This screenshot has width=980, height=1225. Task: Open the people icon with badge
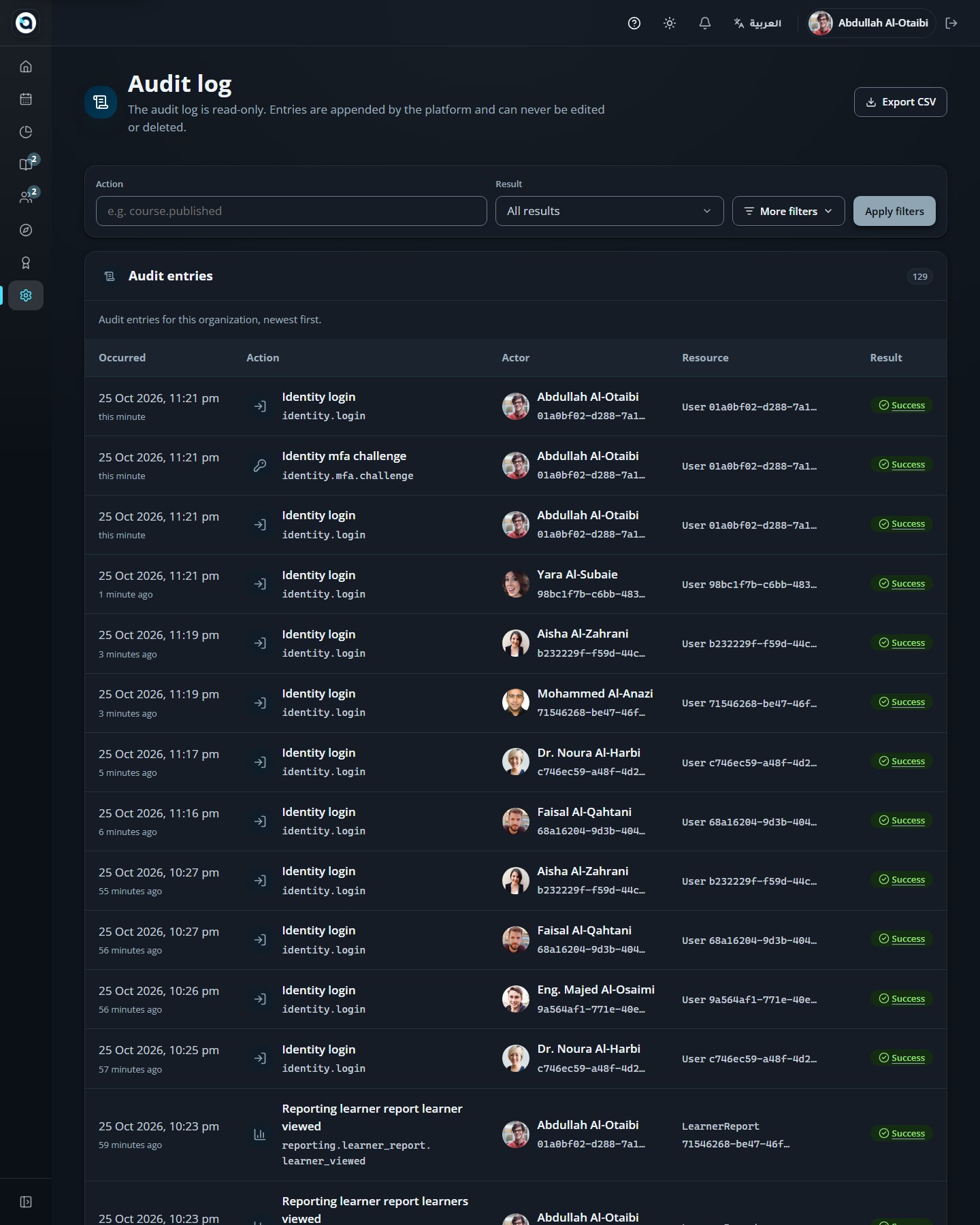pyautogui.click(x=26, y=197)
